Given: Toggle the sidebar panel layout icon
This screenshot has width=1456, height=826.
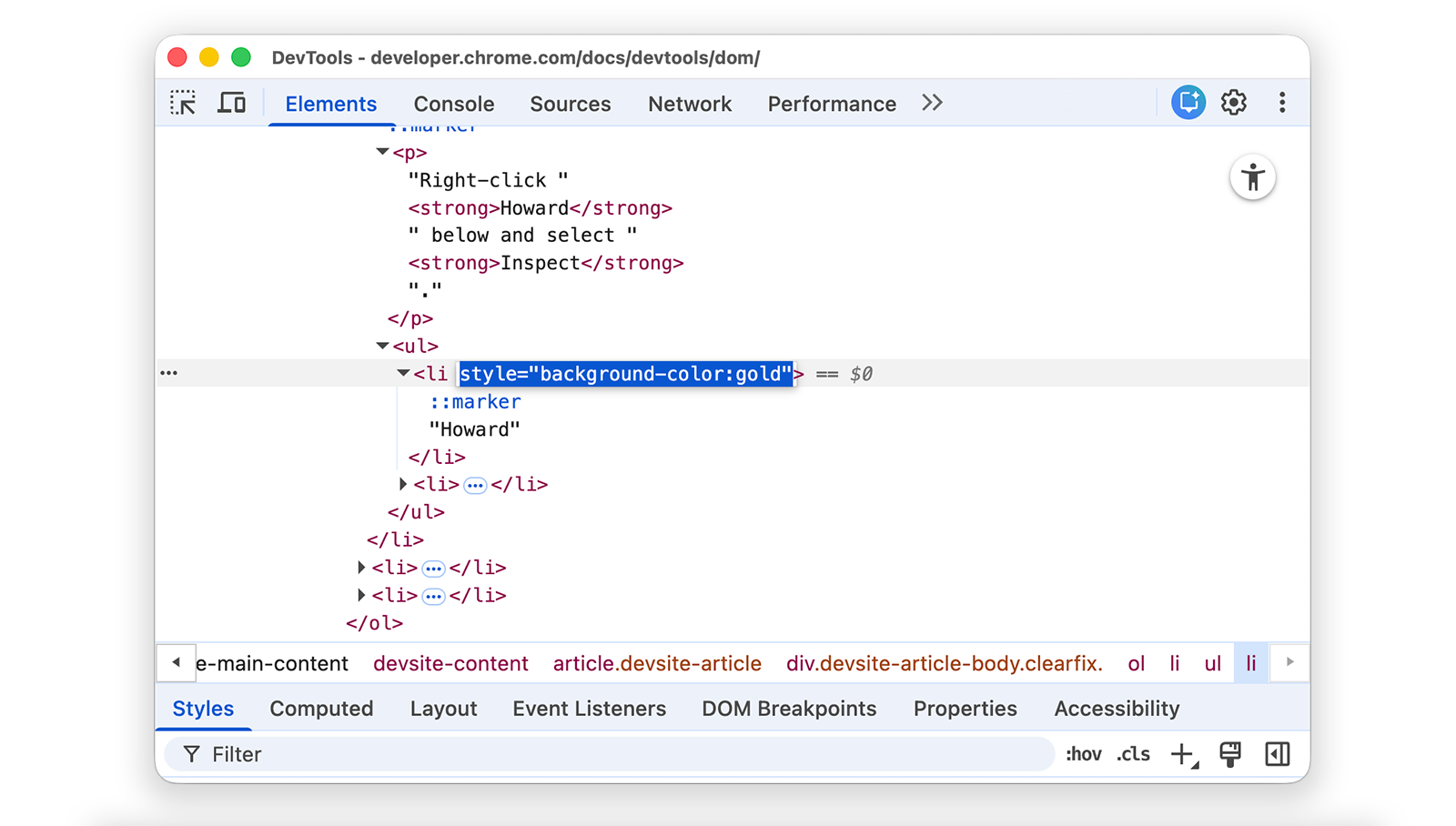Looking at the screenshot, I should 1278,754.
